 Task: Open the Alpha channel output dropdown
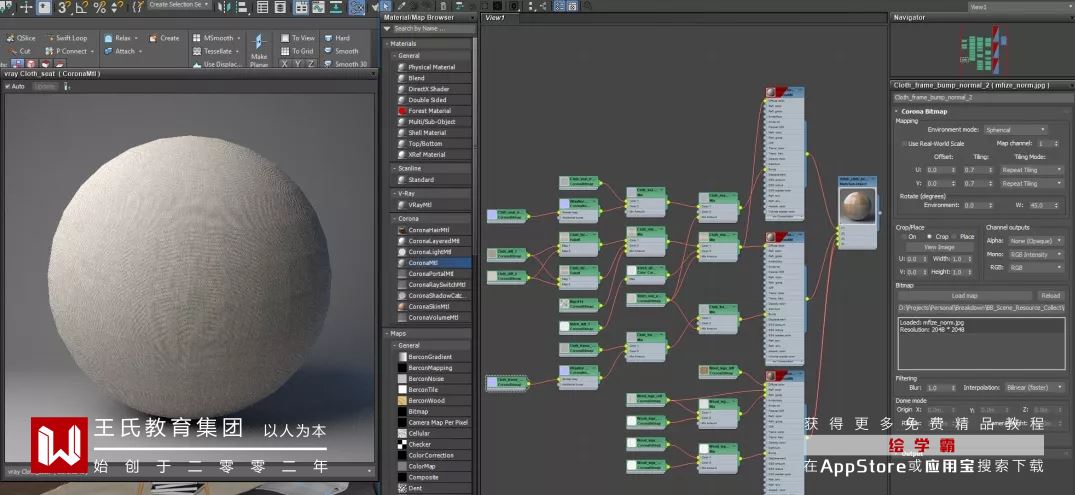point(1035,241)
